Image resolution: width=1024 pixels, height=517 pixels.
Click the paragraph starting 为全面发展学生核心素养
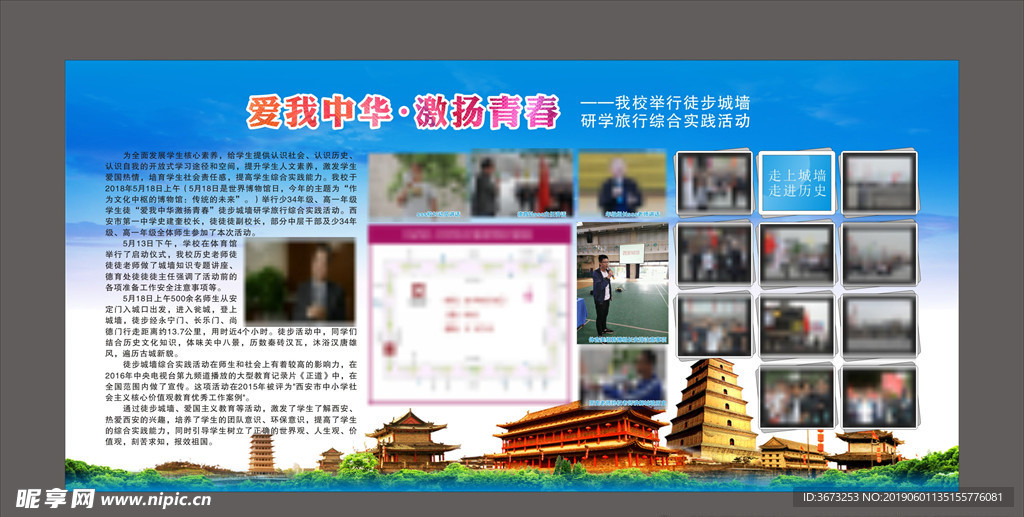[x=231, y=195]
